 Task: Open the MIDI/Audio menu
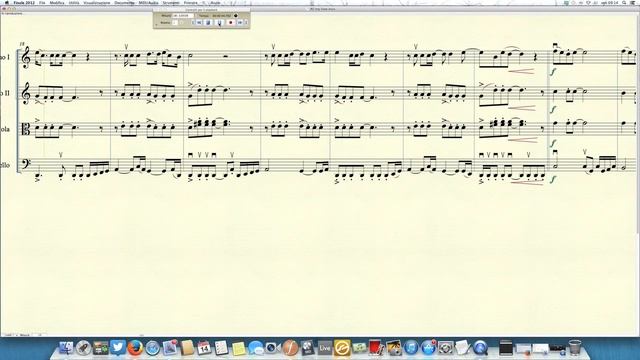149,2
